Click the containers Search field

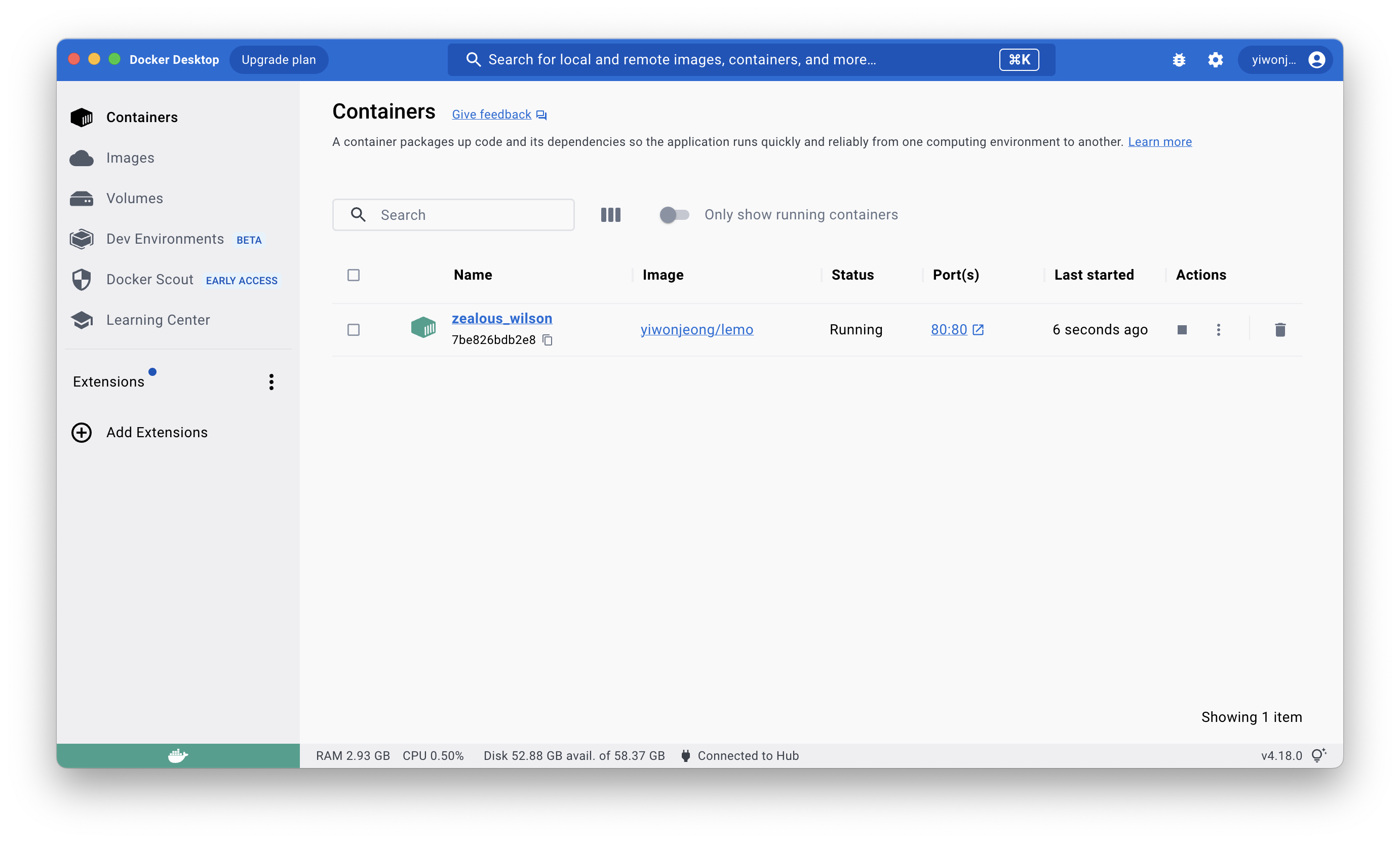453,215
